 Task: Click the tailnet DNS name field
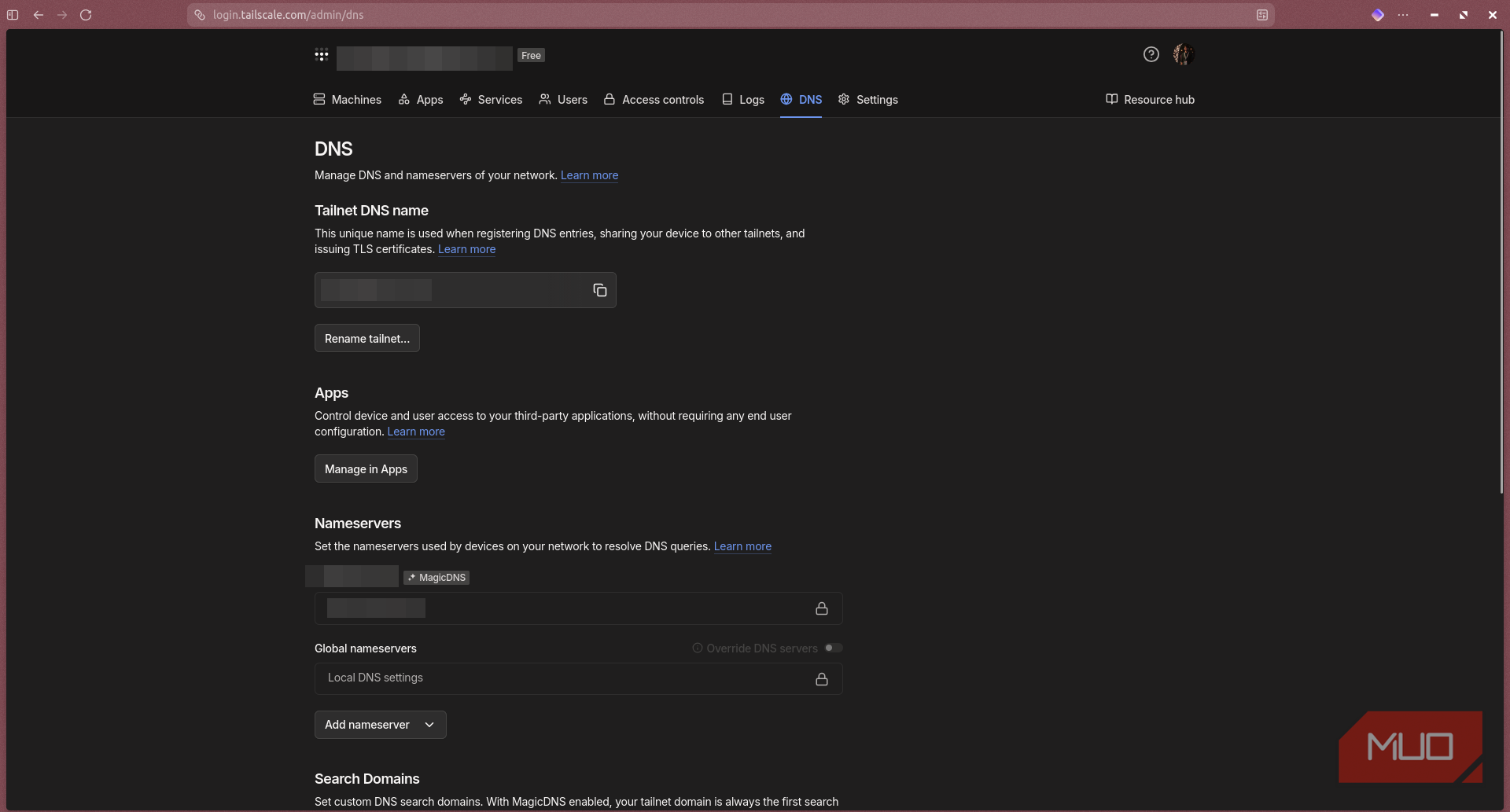[x=465, y=290]
